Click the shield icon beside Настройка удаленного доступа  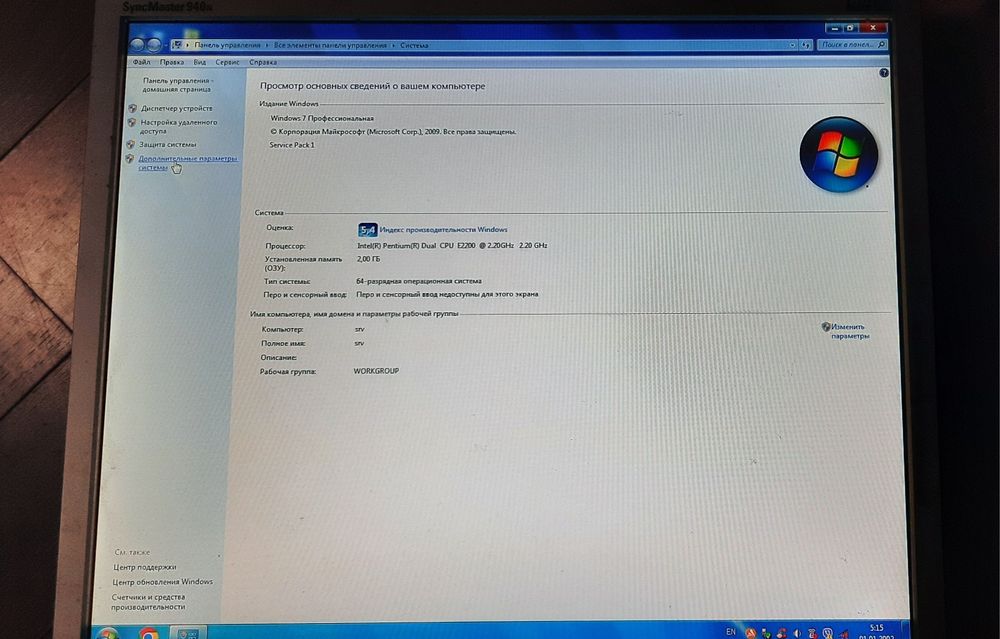click(x=132, y=122)
